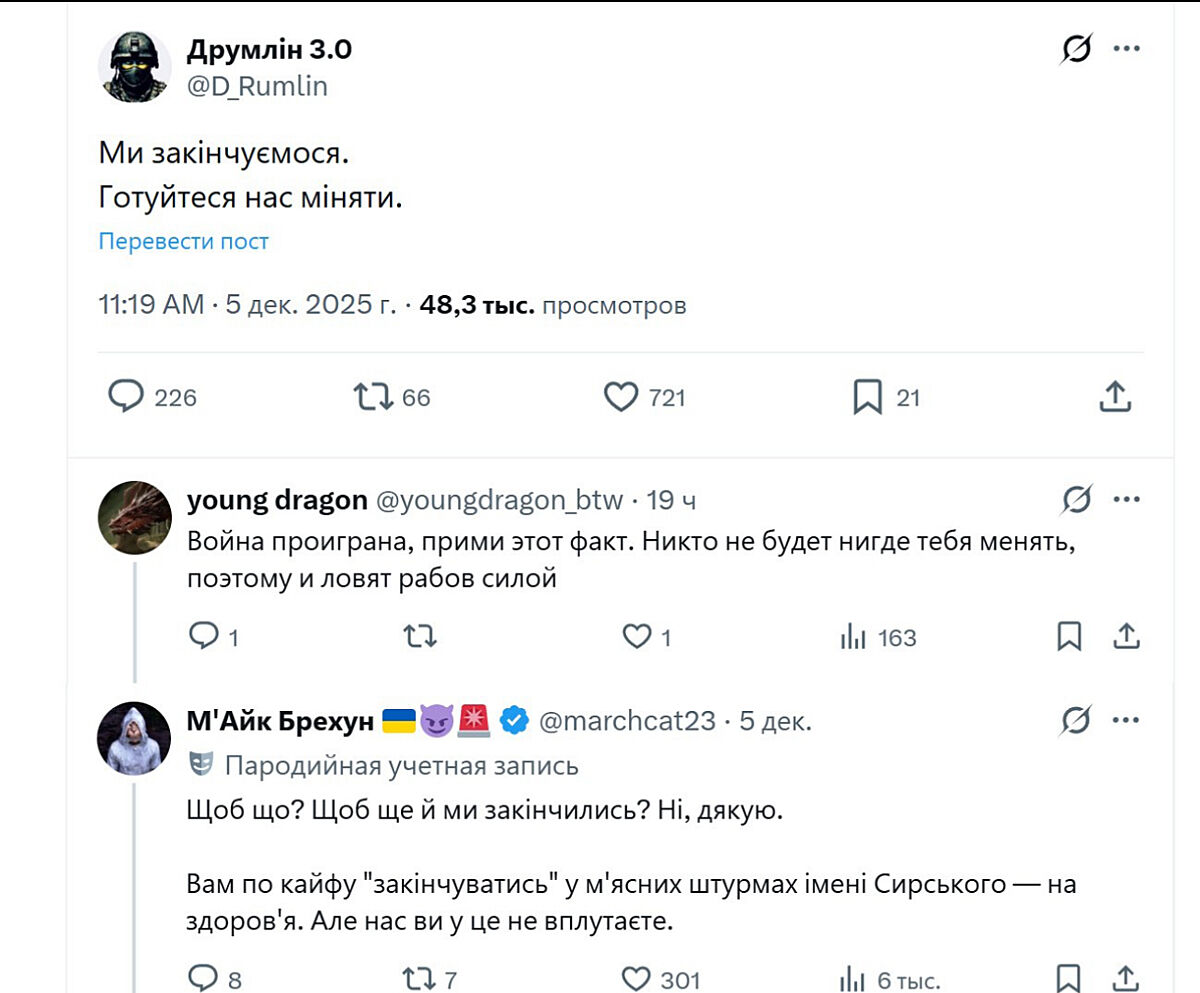Click "Перевести пост" translate link
The image size is (1200, 993).
[x=183, y=241]
